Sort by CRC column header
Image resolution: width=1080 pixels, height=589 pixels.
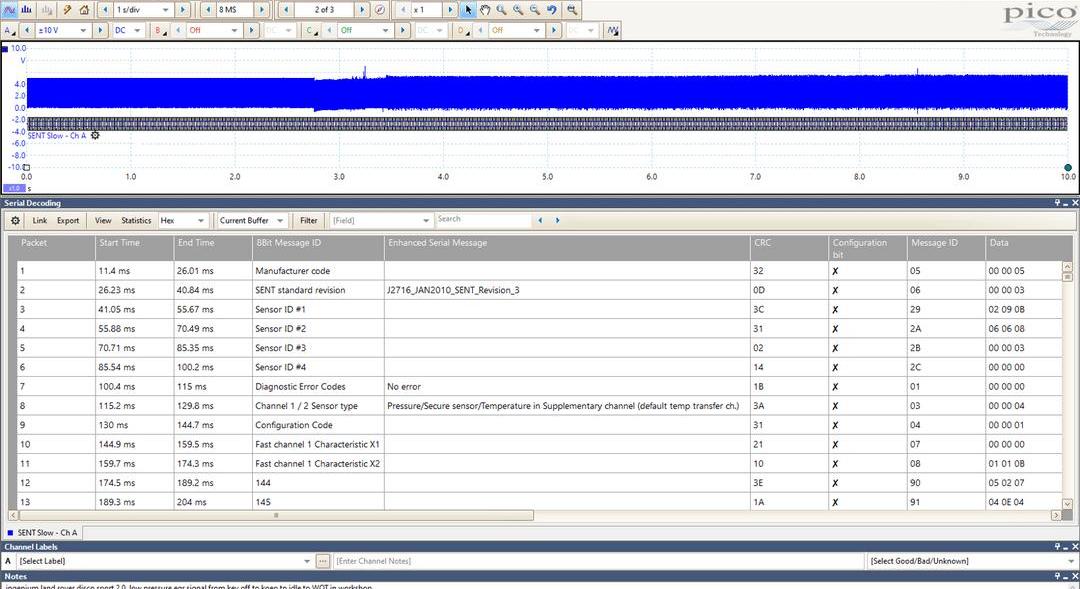[x=789, y=248]
